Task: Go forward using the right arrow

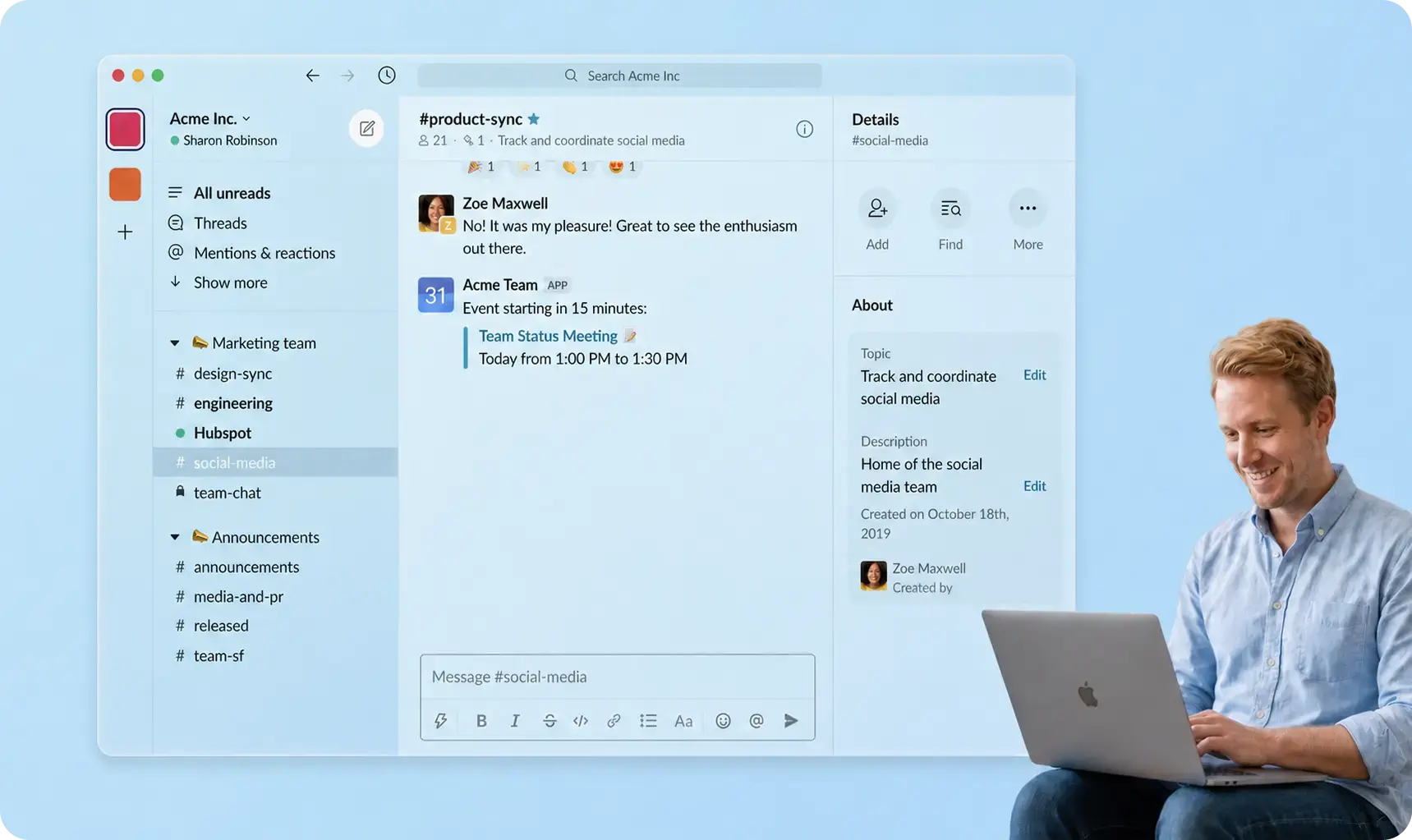Action: tap(347, 76)
